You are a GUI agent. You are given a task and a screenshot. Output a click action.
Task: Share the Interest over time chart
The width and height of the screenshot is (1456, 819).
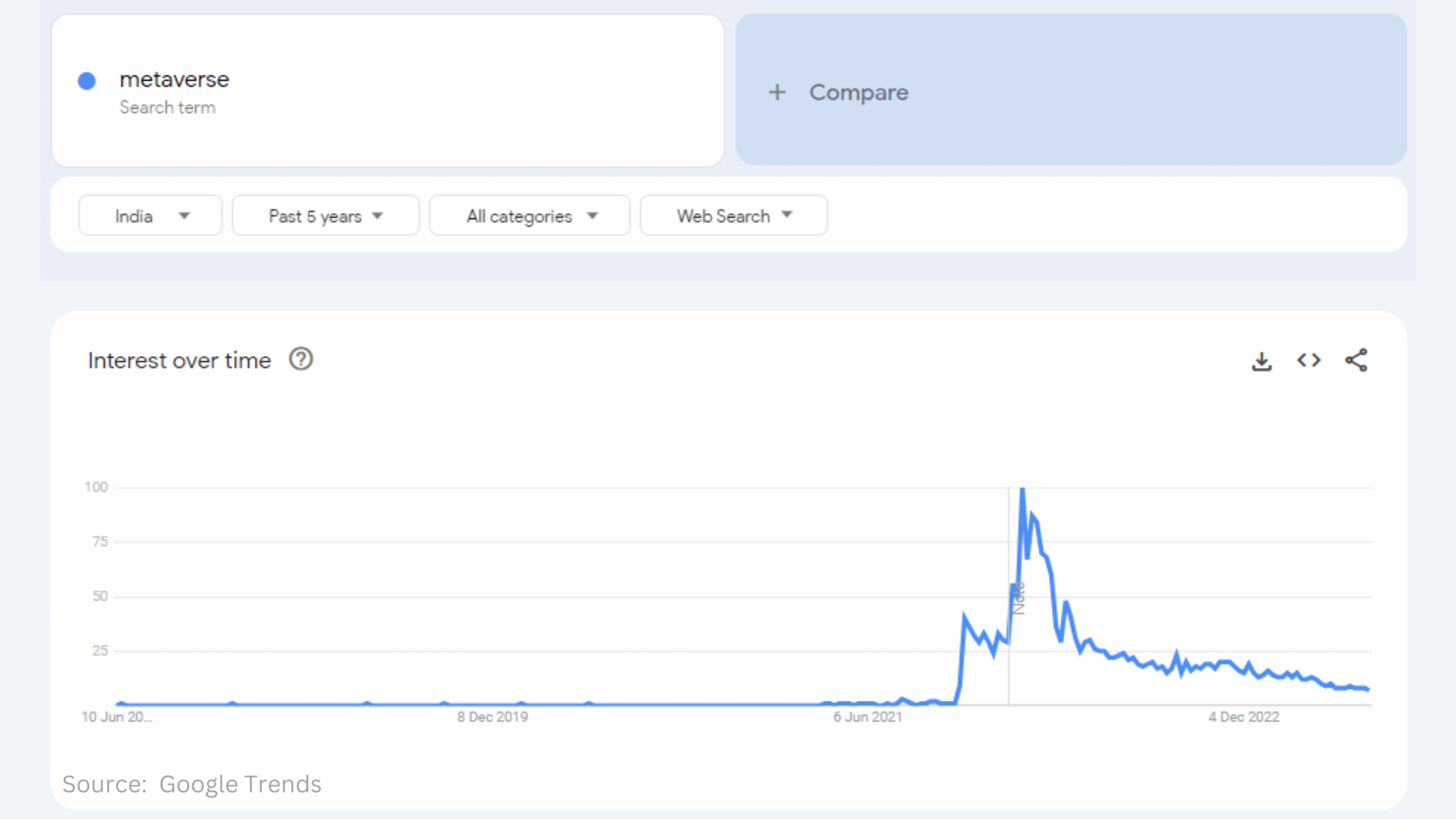[x=1356, y=361]
